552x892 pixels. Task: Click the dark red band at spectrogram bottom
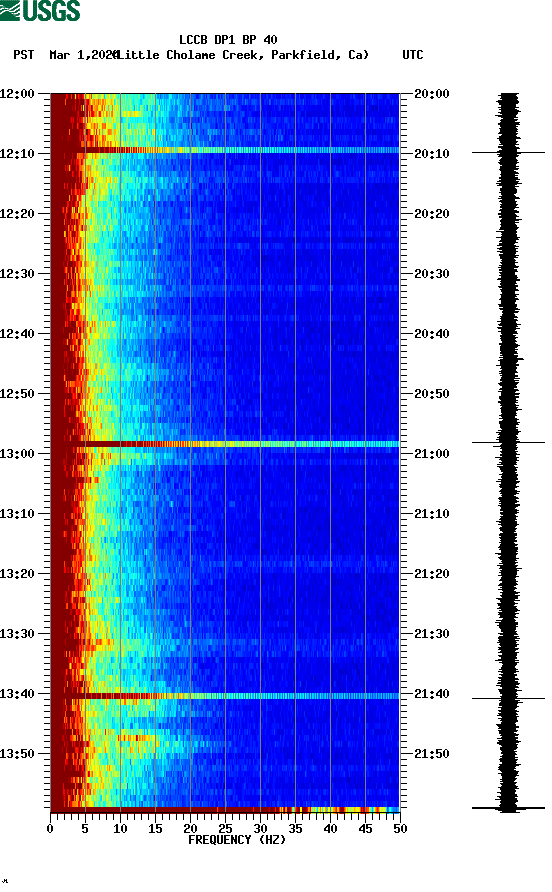click(225, 810)
